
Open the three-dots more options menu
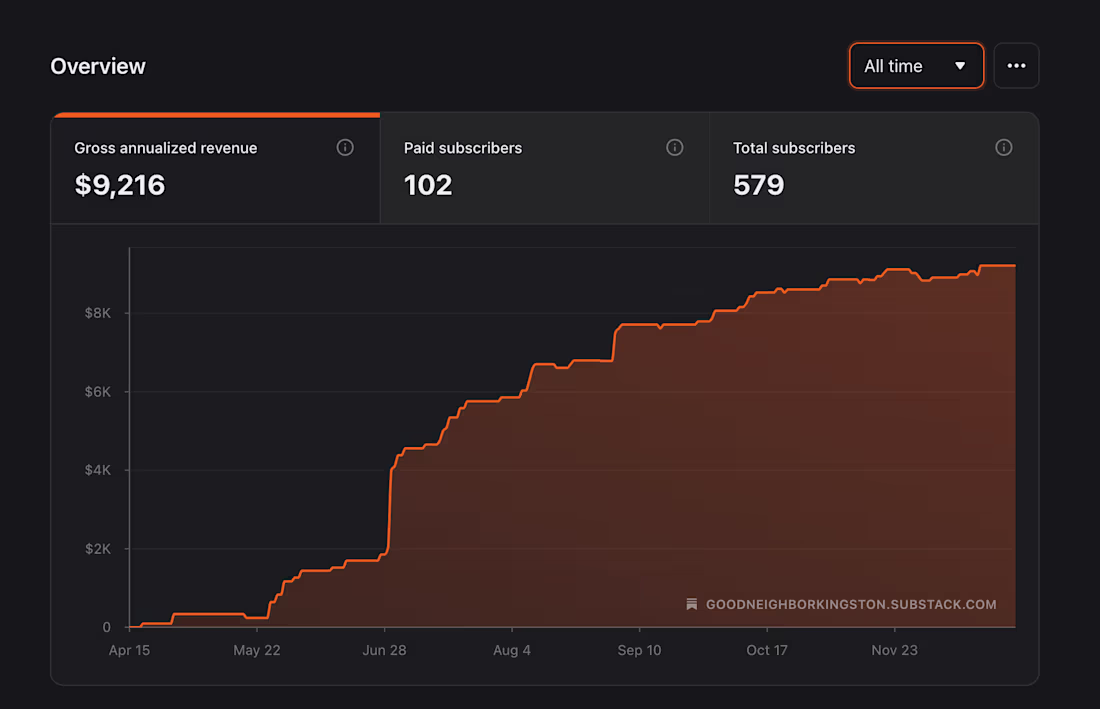pos(1016,66)
